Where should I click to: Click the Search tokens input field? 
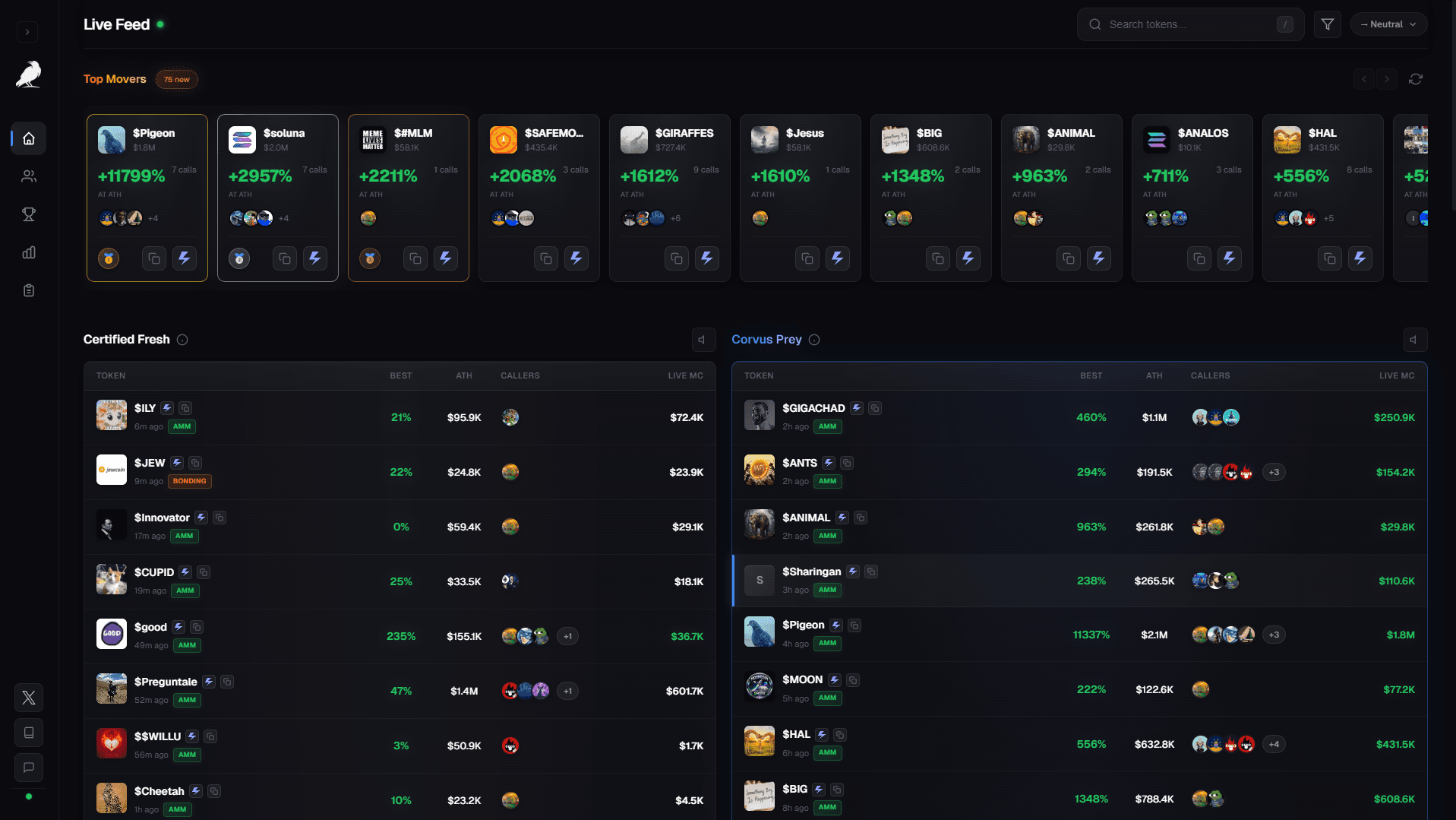click(x=1185, y=24)
